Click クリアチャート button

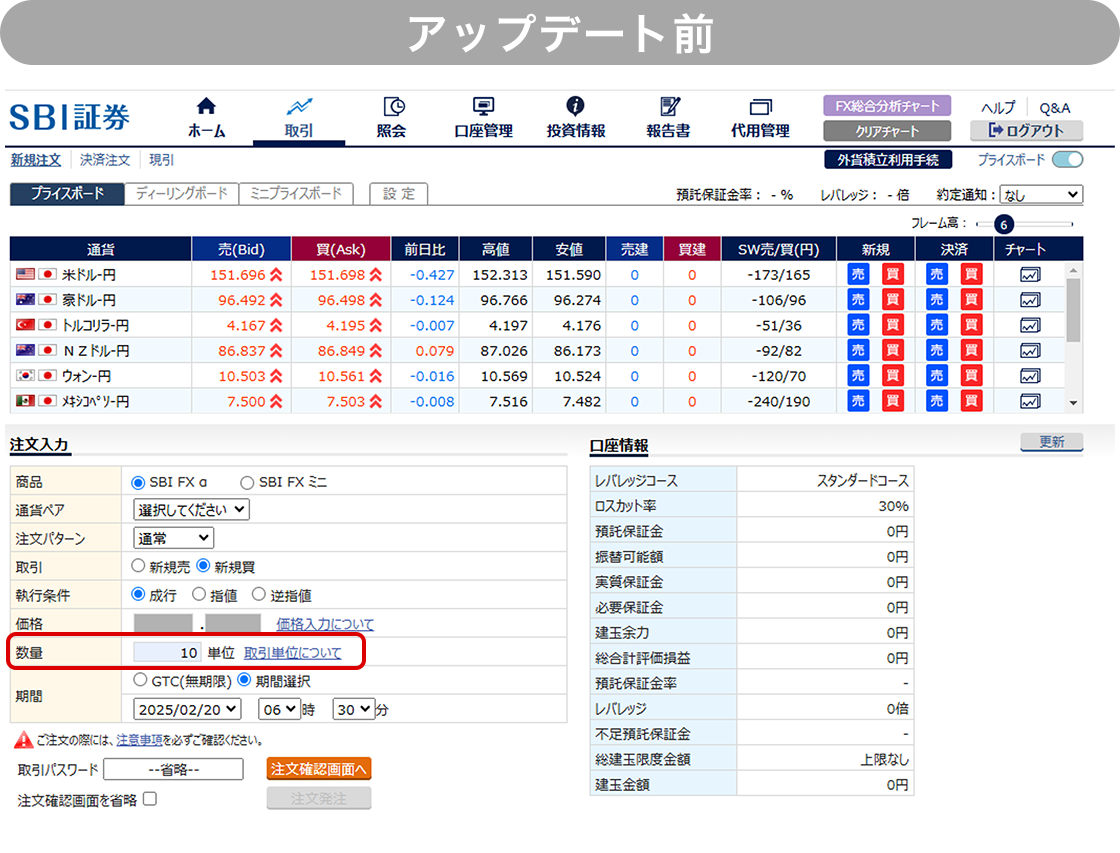[x=887, y=131]
